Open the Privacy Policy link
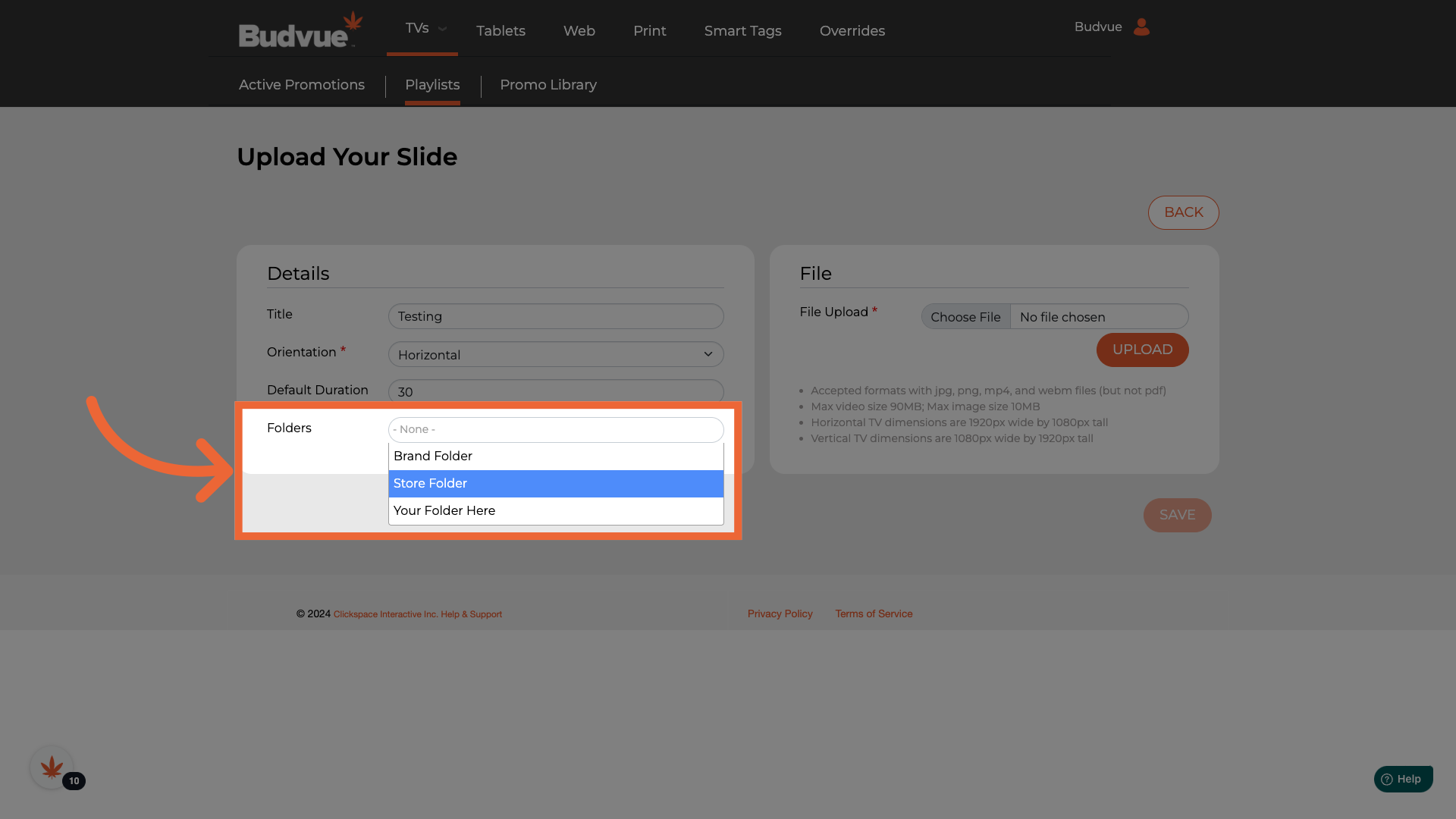 tap(780, 614)
